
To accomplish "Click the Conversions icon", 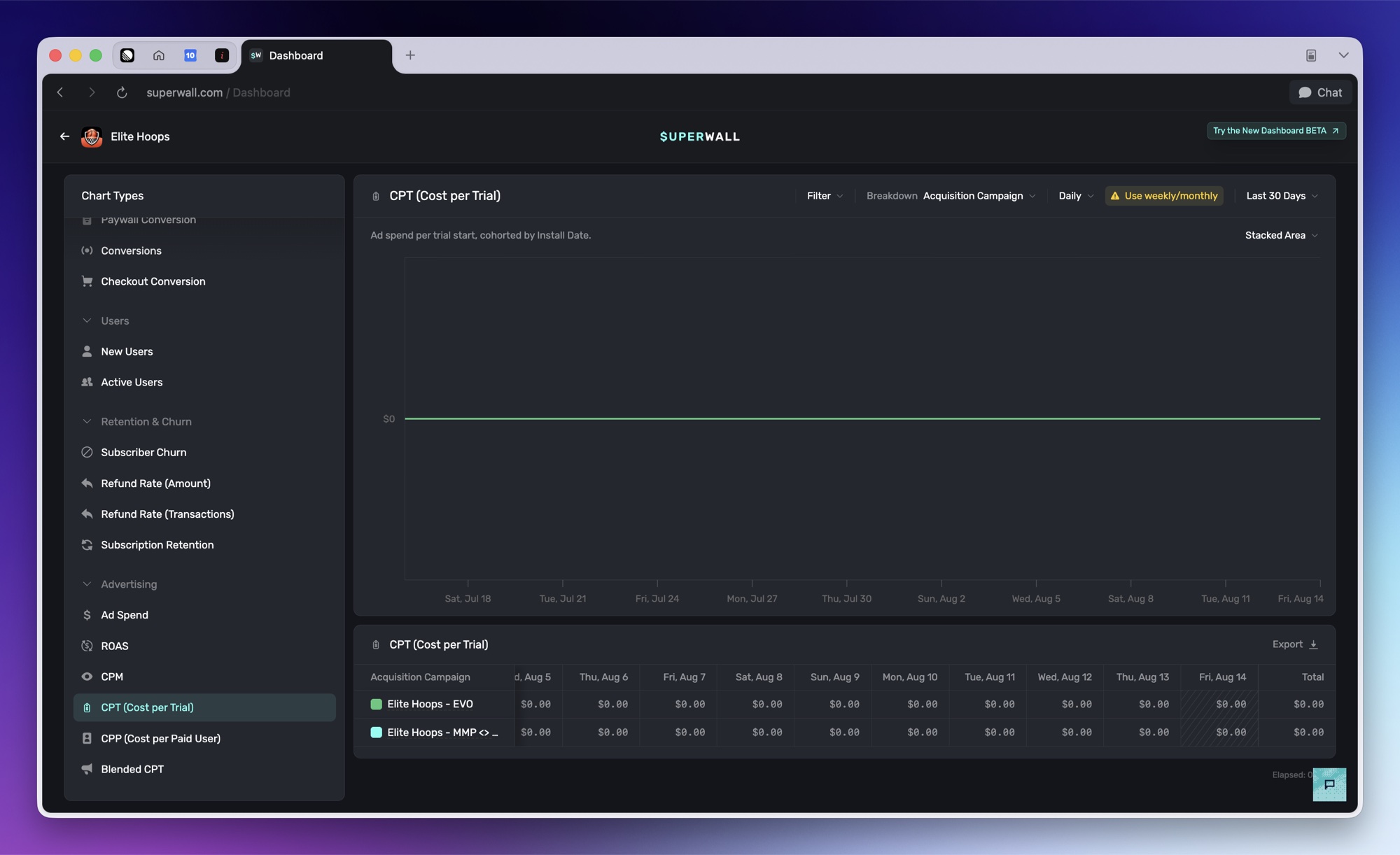I will click(x=87, y=250).
